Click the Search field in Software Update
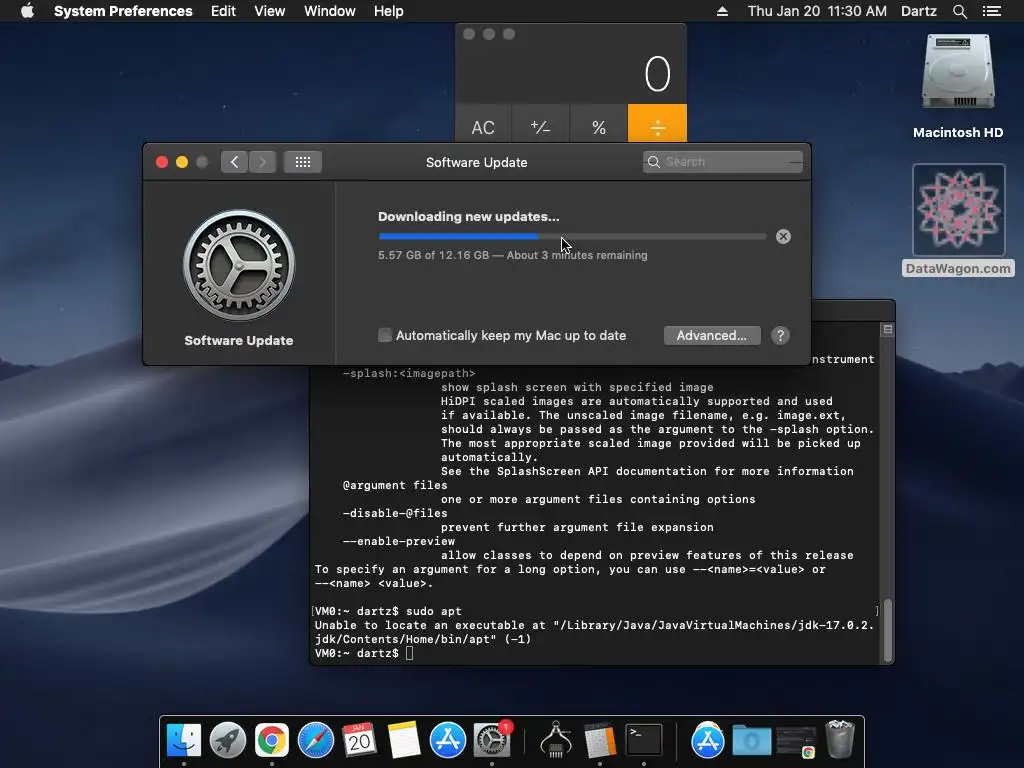Screen dimensions: 1024x768 (x=723, y=162)
